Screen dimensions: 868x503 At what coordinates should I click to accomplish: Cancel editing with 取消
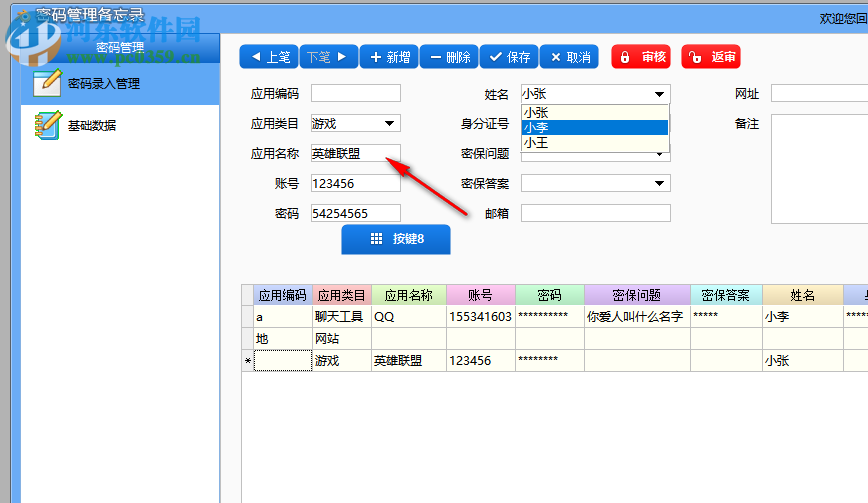click(569, 57)
